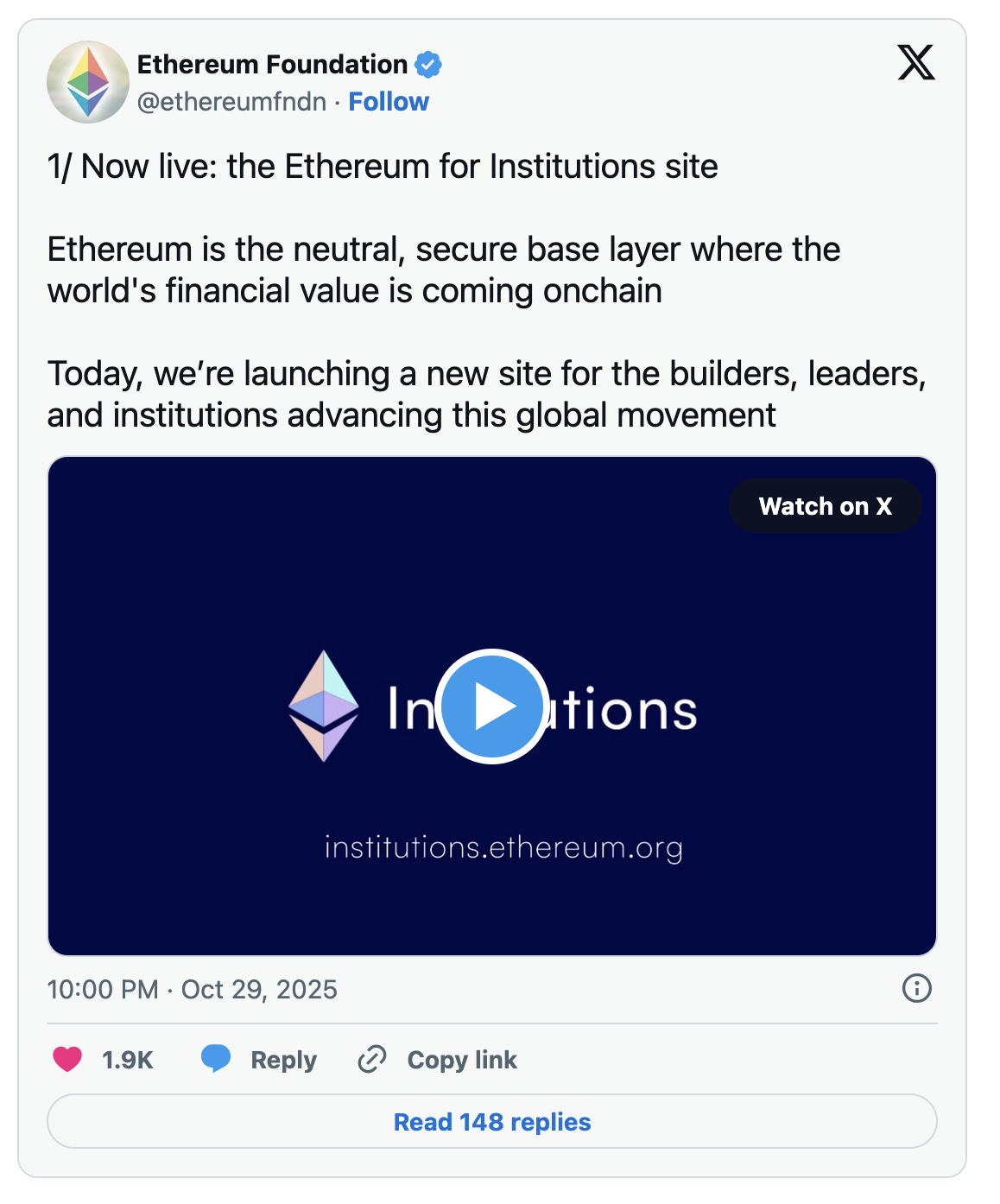Click institutions.ethereum.org text in video
This screenshot has width=1000, height=1204.
pos(503,847)
